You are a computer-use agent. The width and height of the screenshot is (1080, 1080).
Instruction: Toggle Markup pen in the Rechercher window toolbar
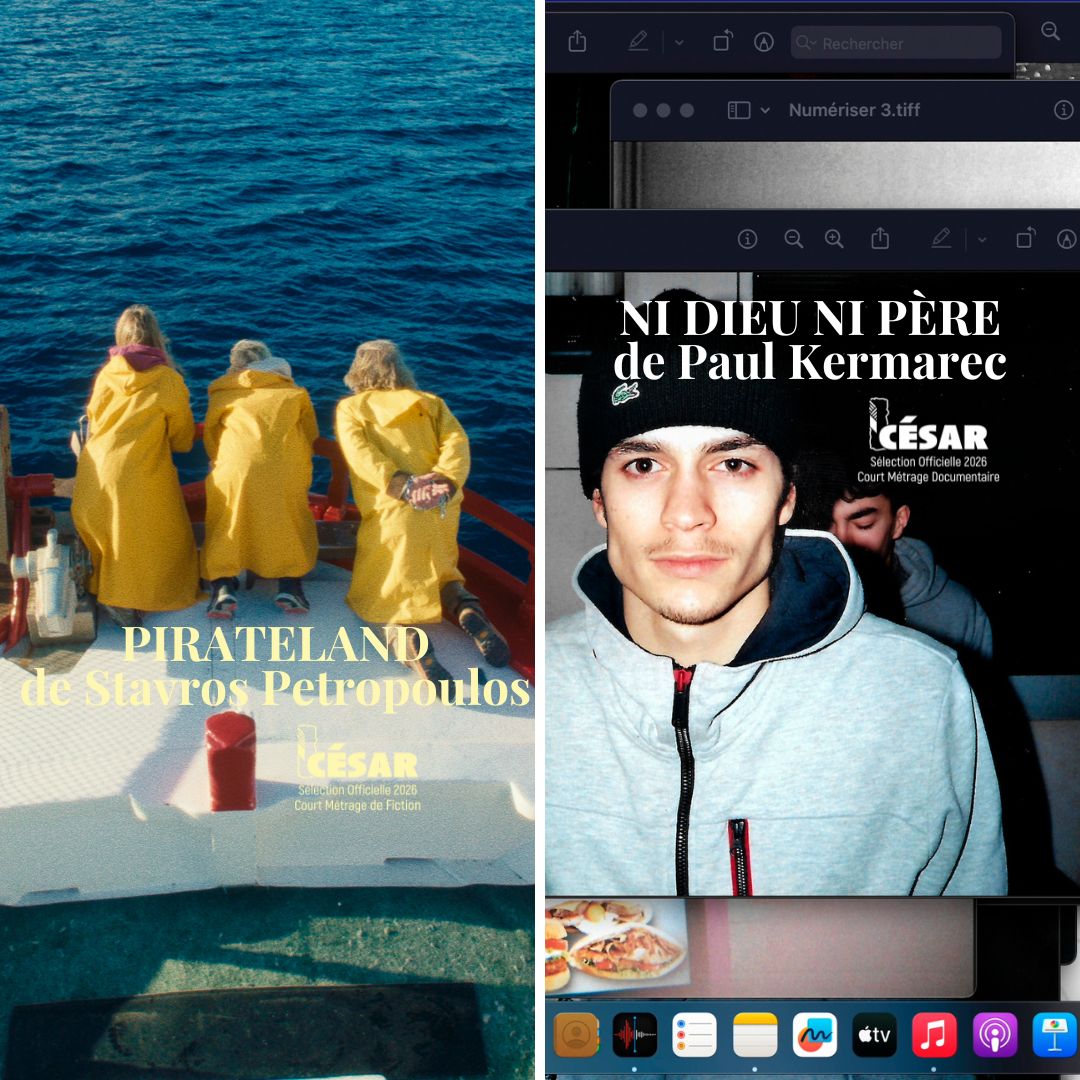pos(638,42)
